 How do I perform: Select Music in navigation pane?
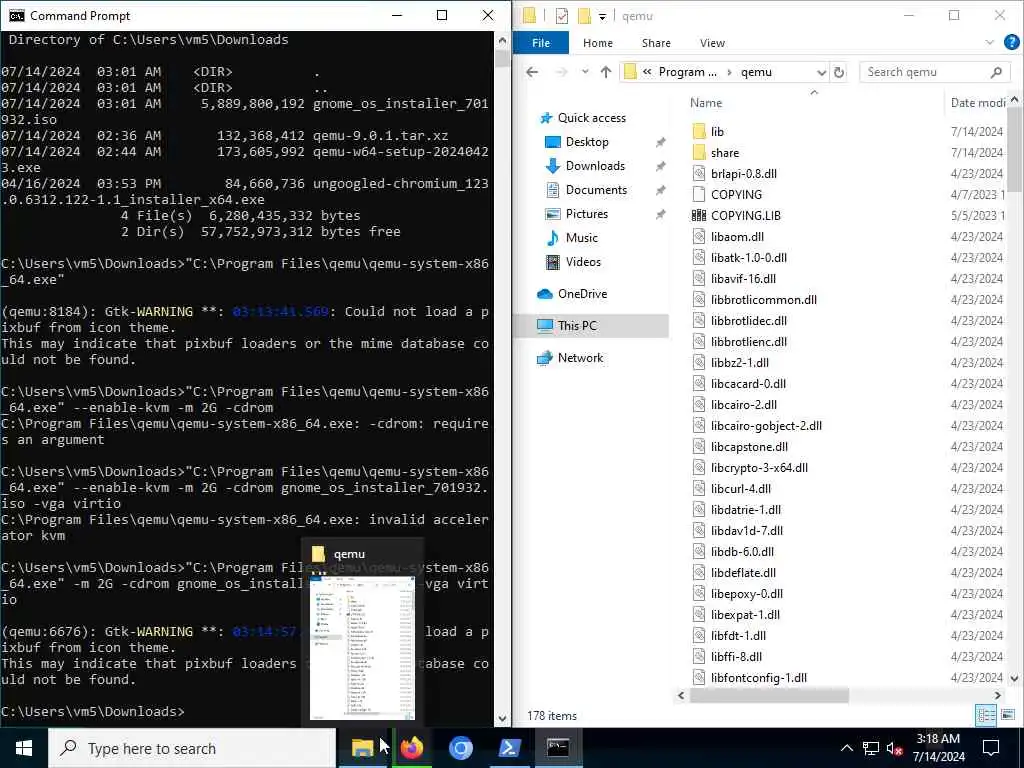tap(581, 238)
